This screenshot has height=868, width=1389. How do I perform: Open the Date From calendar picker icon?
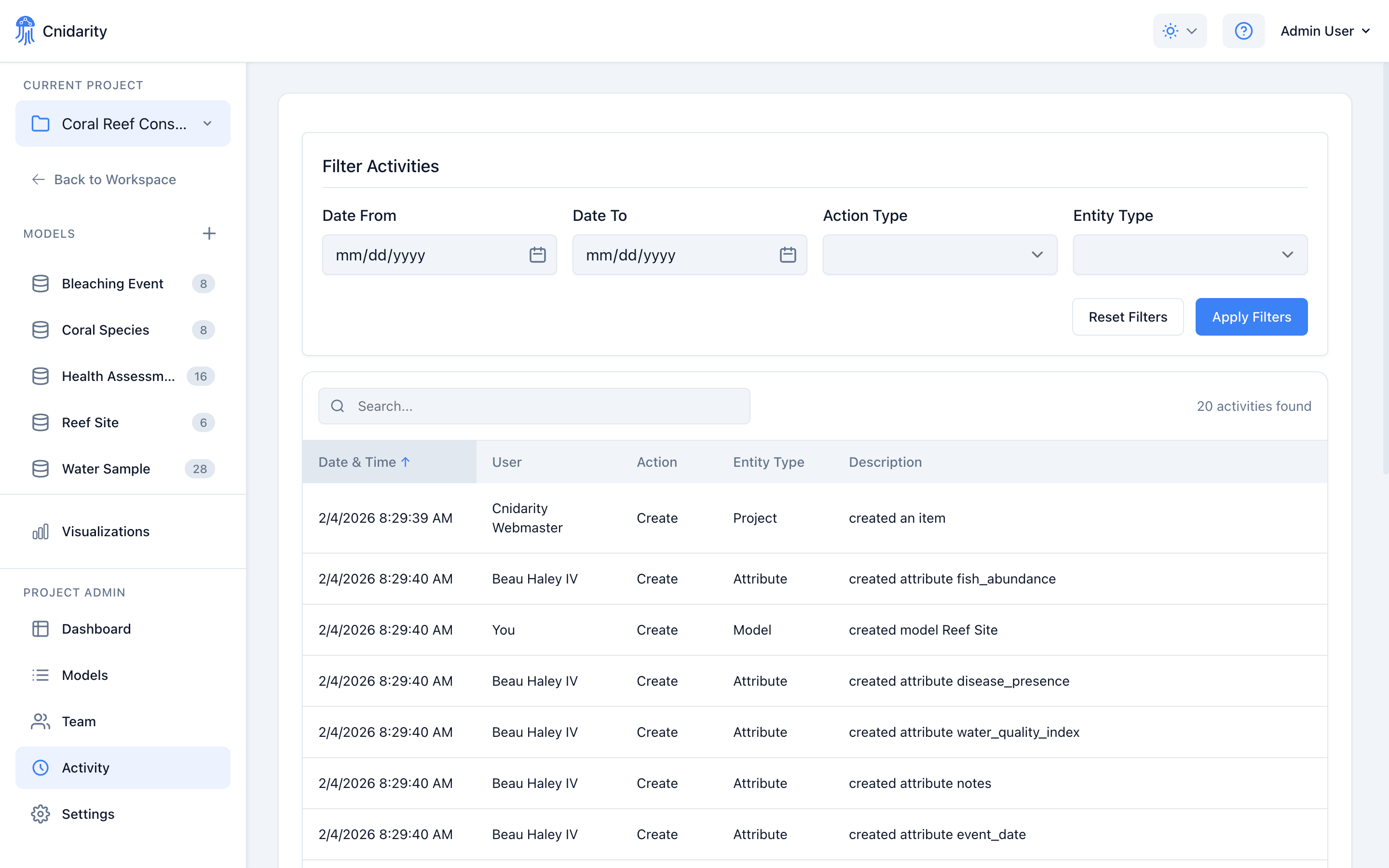click(537, 254)
